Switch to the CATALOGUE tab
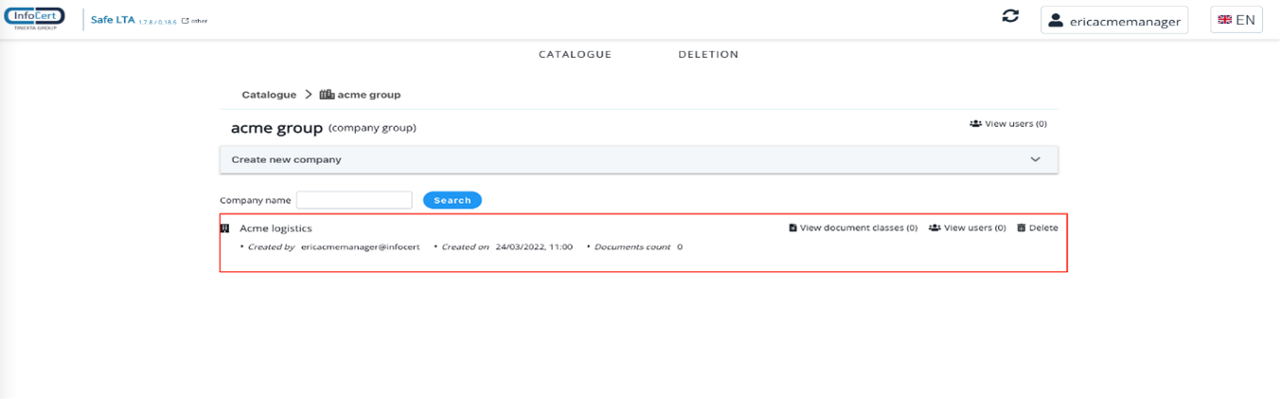 click(x=575, y=55)
